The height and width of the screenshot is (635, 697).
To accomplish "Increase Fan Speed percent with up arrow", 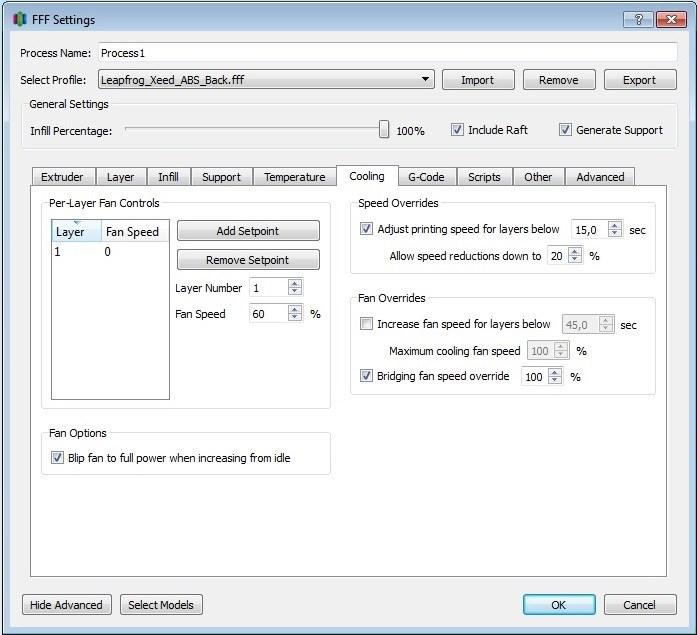I will [x=295, y=309].
